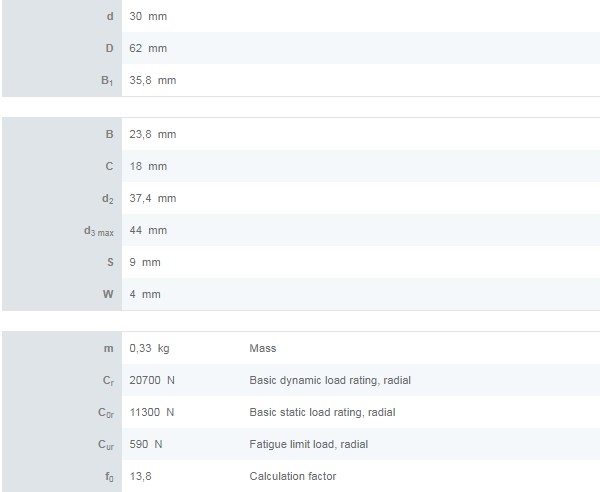Screen dimensions: 600x492
Task: Select the mass value 0,33 kg
Action: 149,348
